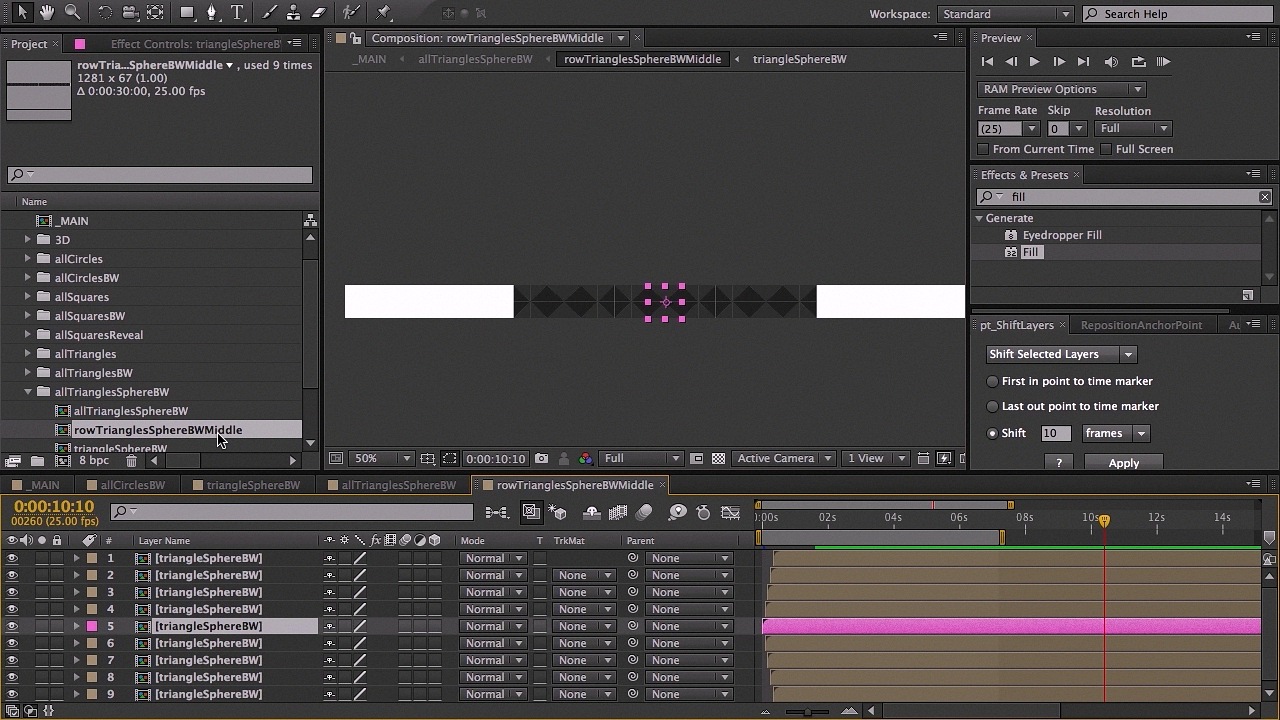This screenshot has height=720, width=1280.
Task: Toggle audio mute in Preview panel
Action: coord(1111,62)
